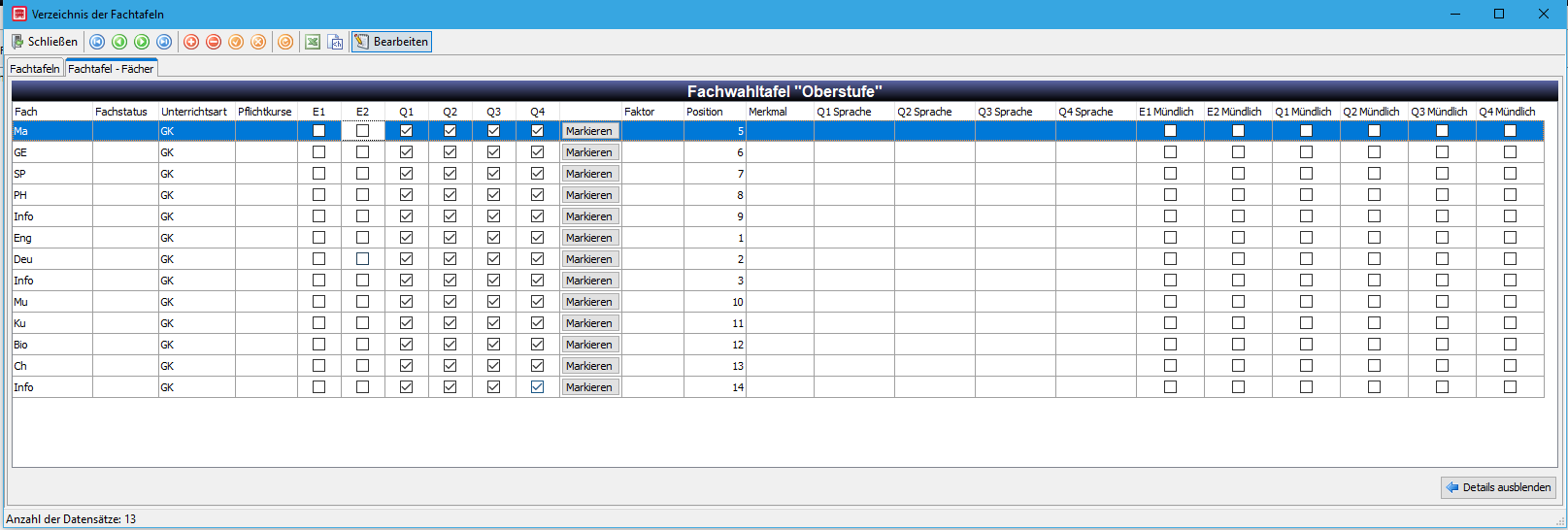Viewport: 1568px width, 530px height.
Task: Click Details ausblenden button
Action: pyautogui.click(x=1498, y=487)
